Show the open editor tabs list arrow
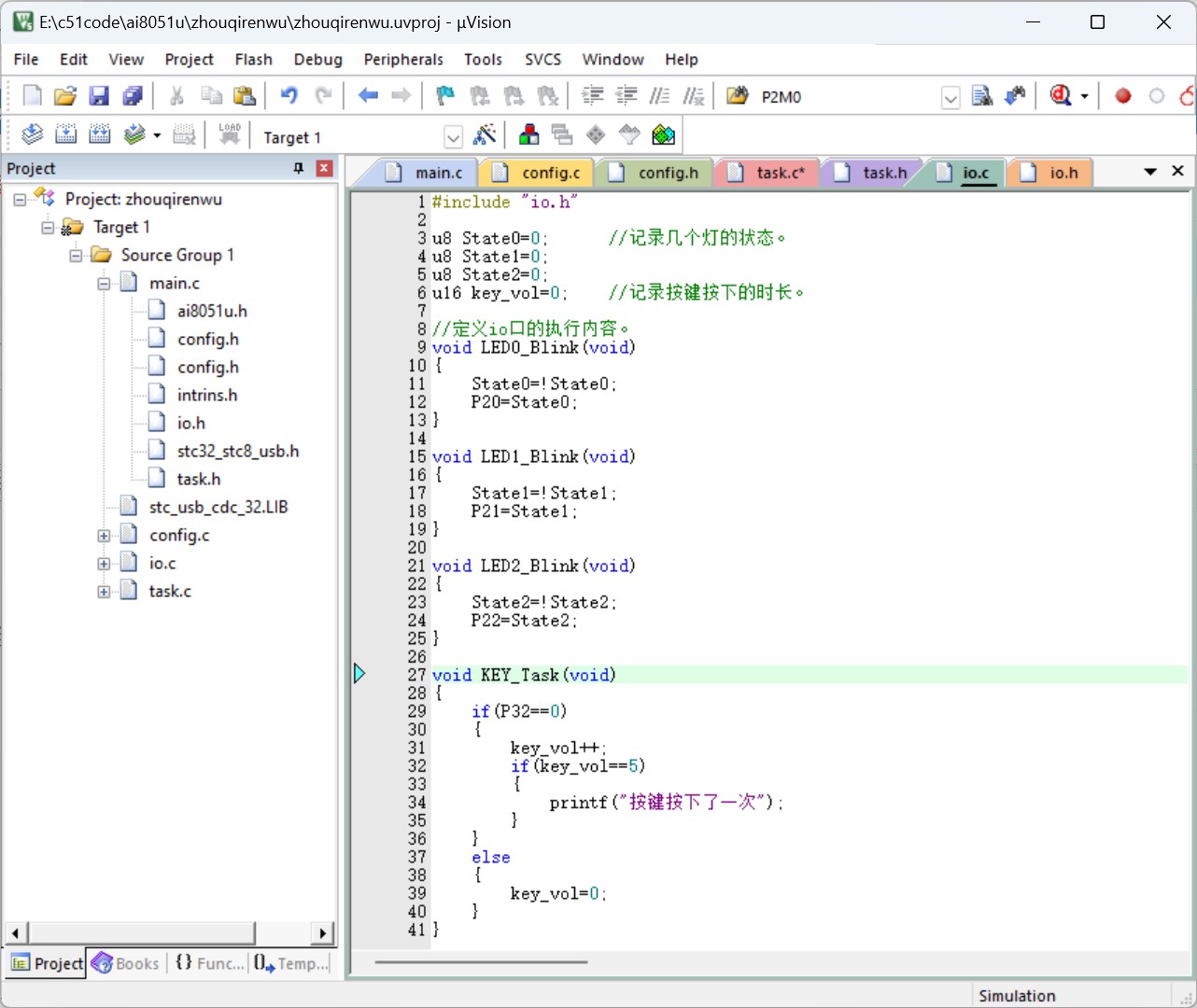The image size is (1197, 1008). [1150, 172]
